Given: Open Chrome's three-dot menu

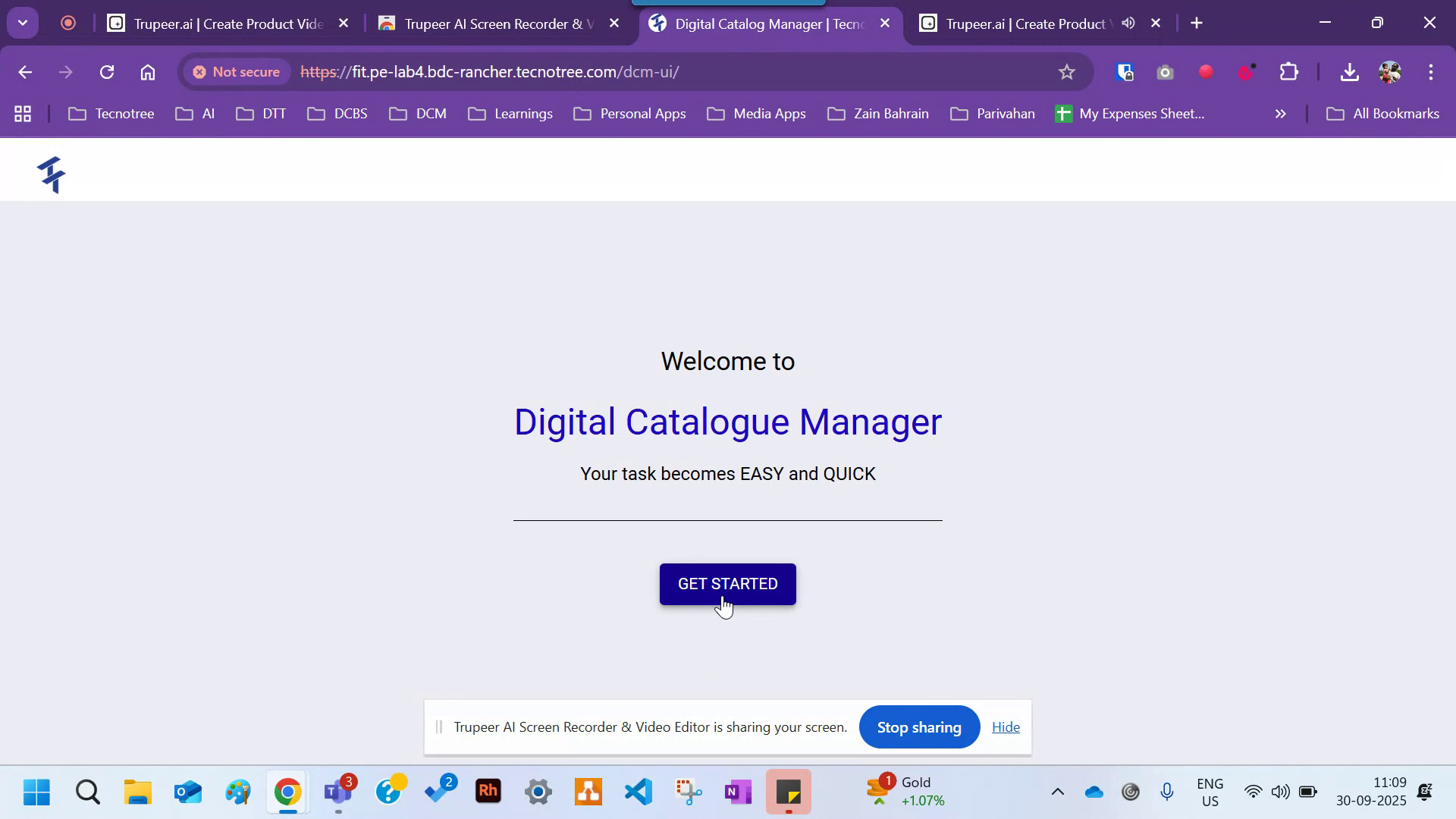Looking at the screenshot, I should point(1431,72).
